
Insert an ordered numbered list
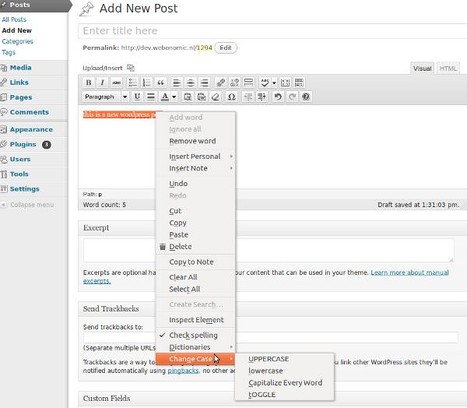tap(146, 83)
